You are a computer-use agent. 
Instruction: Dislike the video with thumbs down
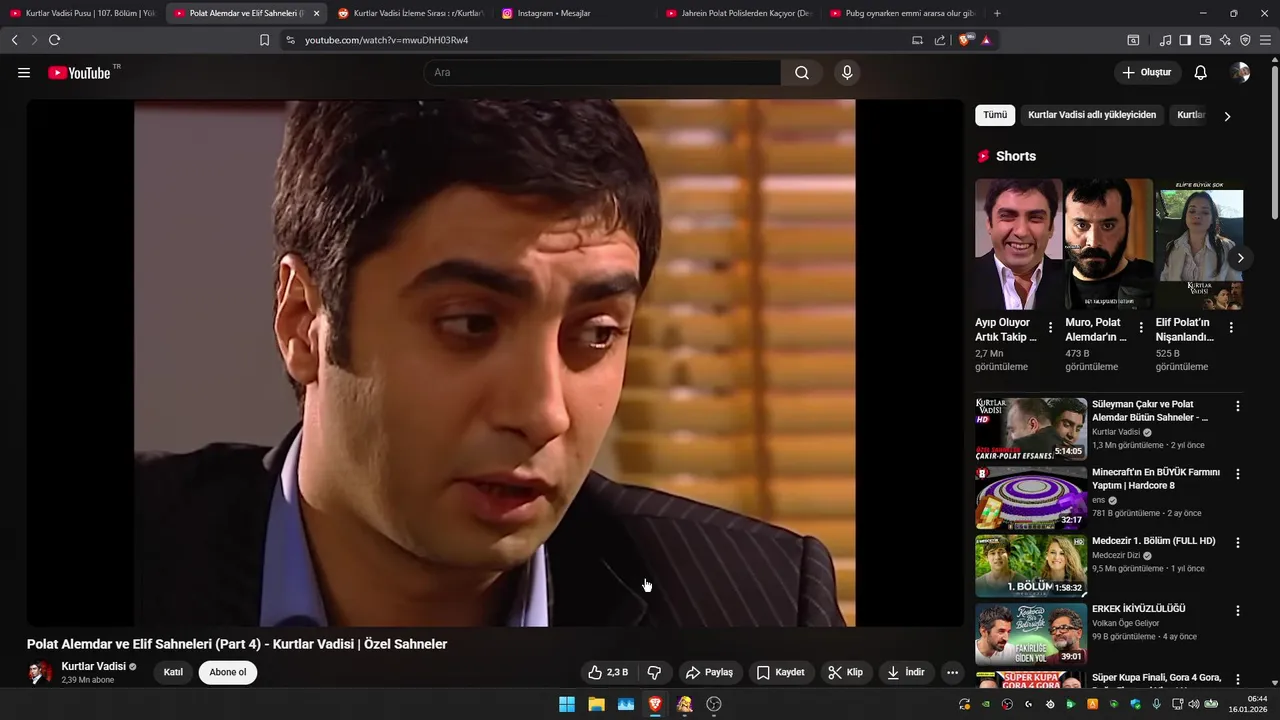(x=654, y=672)
